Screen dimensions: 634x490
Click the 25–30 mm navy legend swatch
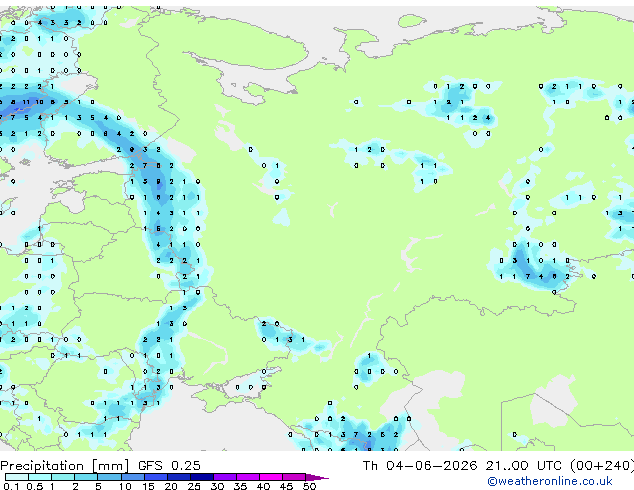(201, 477)
